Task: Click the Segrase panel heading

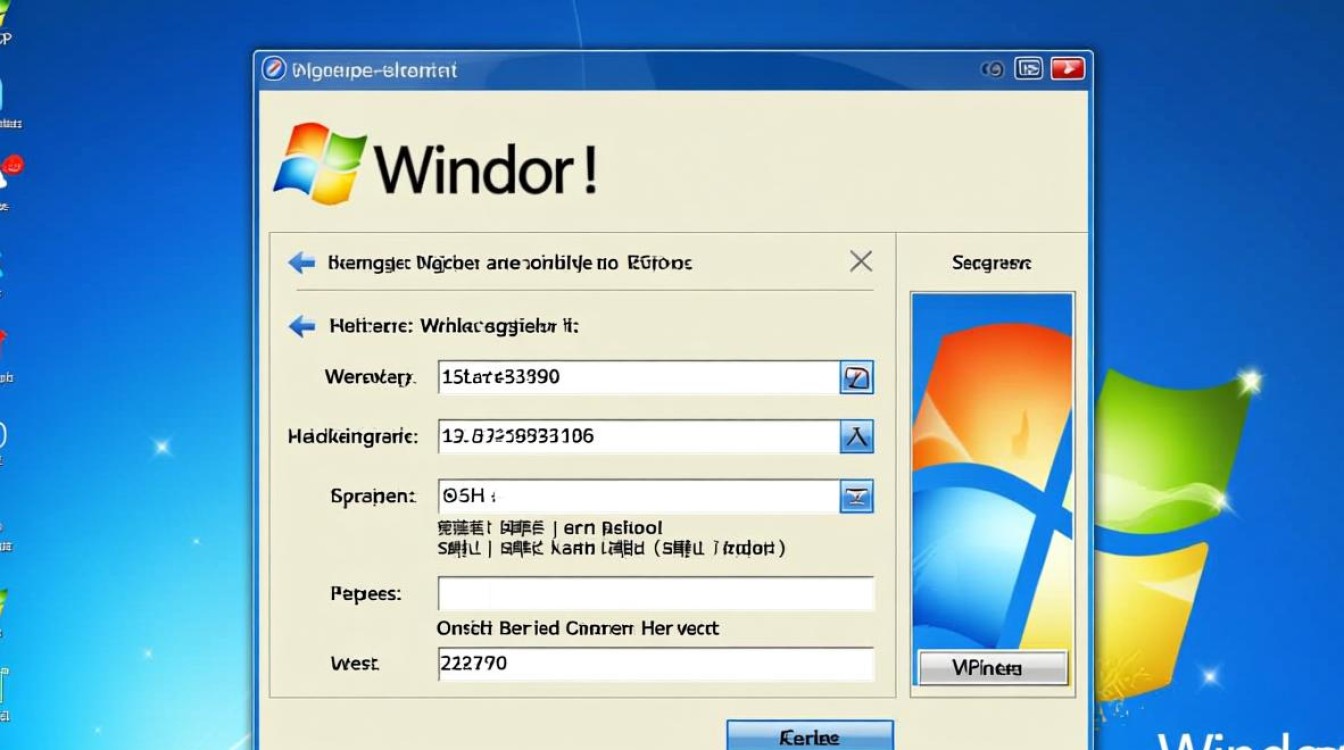Action: click(x=991, y=263)
